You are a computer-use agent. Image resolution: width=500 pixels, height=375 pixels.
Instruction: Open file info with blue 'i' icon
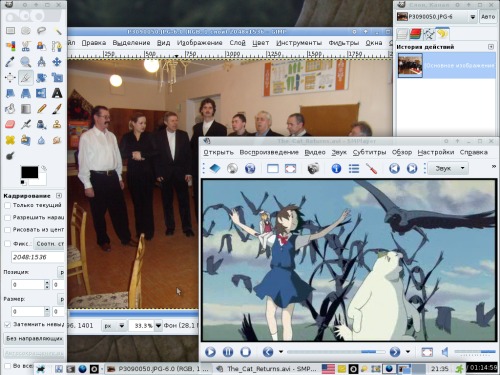pyautogui.click(x=336, y=168)
